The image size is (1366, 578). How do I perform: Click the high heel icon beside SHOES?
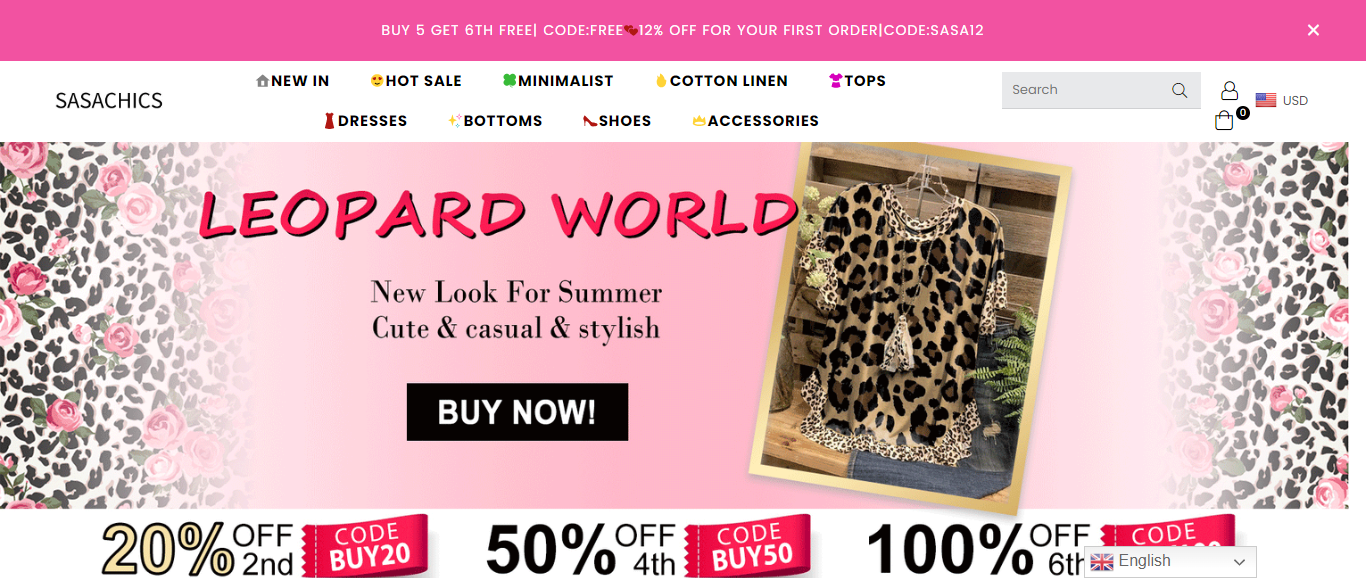590,121
